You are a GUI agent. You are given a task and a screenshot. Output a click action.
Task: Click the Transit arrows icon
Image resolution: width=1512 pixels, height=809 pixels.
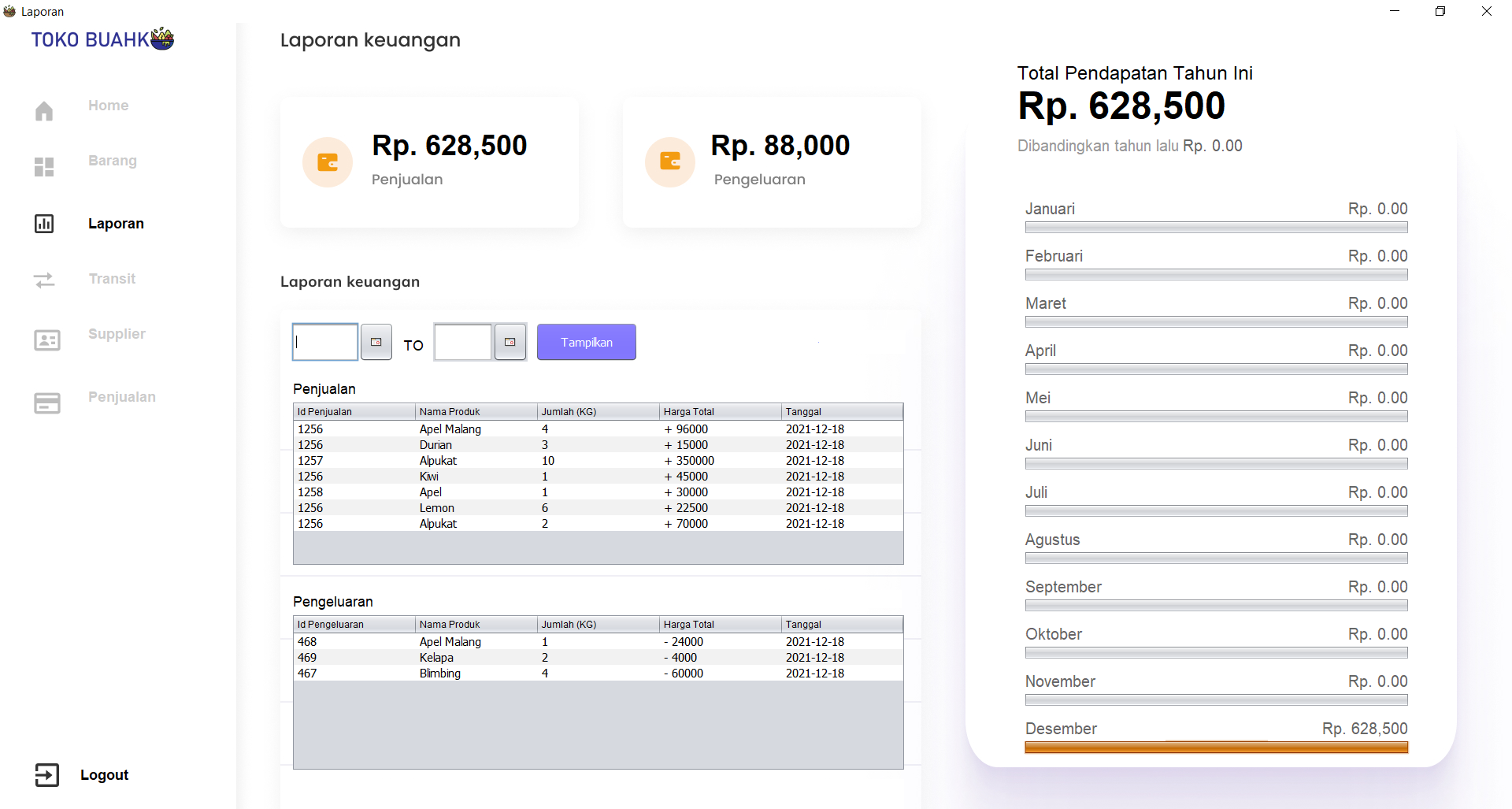tap(44, 280)
